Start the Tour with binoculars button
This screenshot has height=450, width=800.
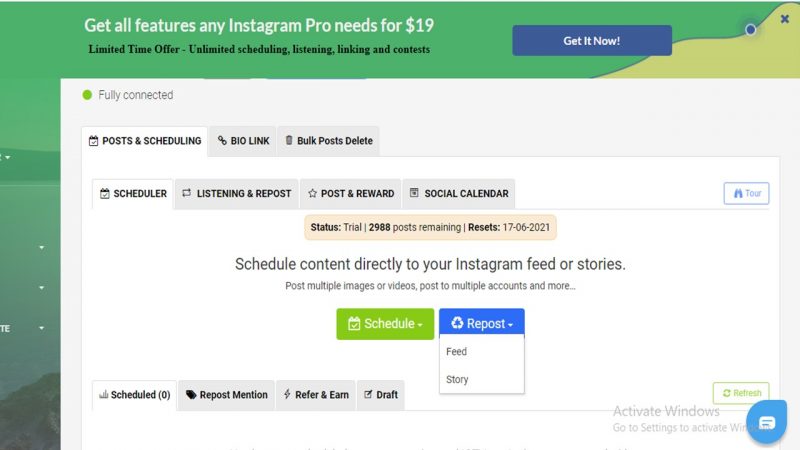(x=746, y=193)
